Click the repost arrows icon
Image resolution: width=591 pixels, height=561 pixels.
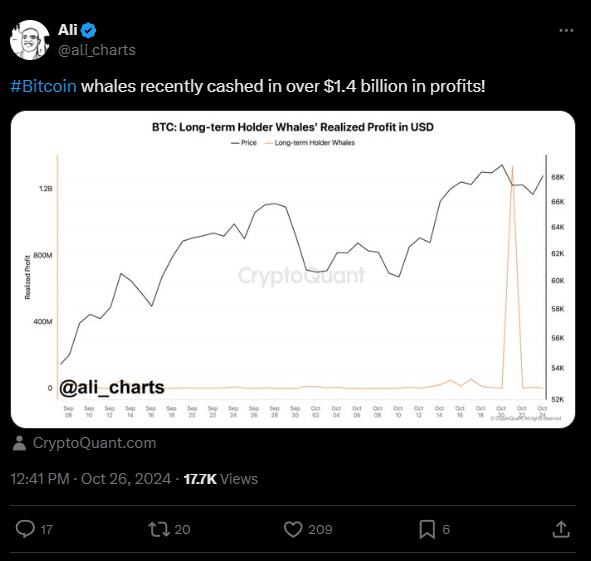159,529
